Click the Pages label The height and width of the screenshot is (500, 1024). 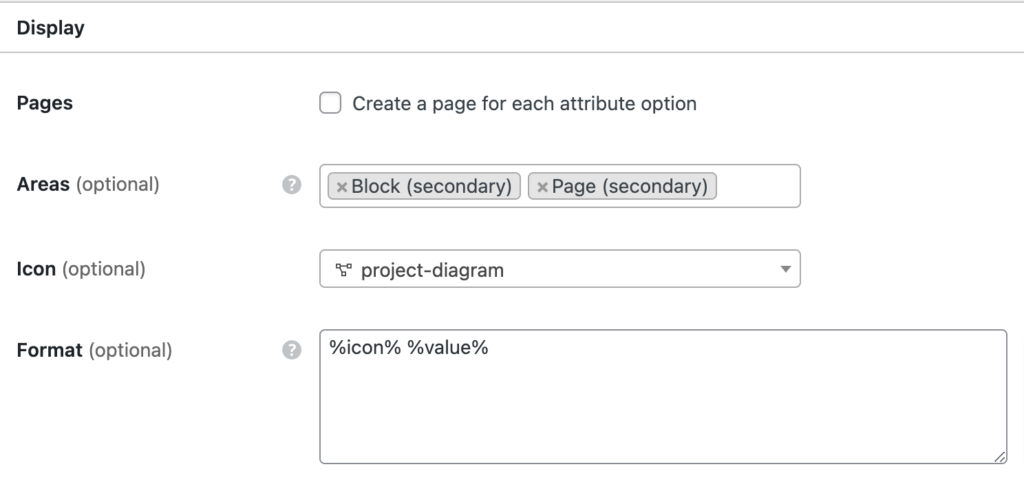pos(45,103)
